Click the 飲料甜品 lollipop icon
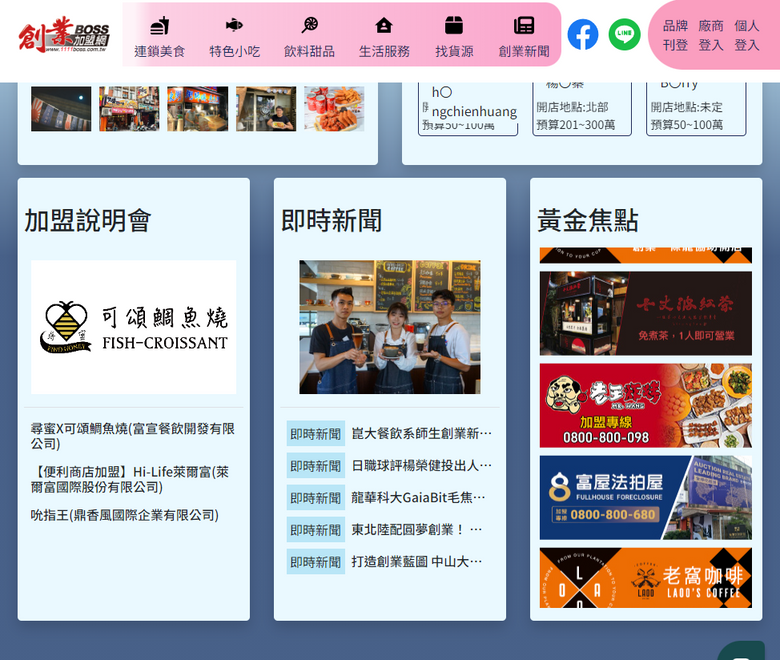 (309, 25)
